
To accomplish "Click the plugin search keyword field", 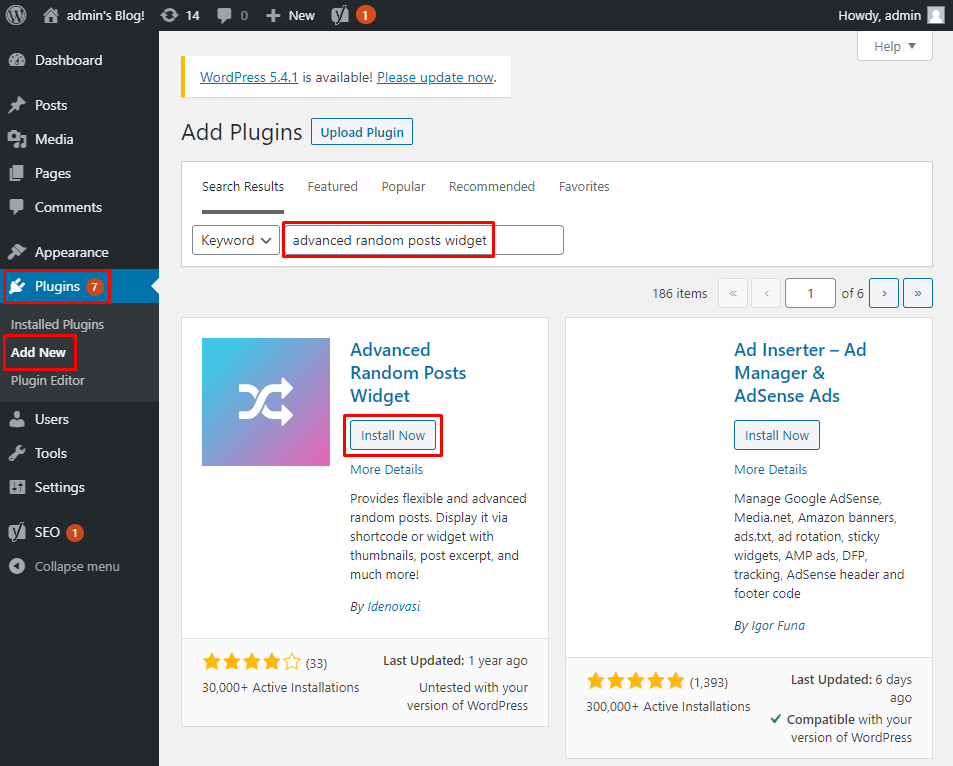I will tap(424, 240).
